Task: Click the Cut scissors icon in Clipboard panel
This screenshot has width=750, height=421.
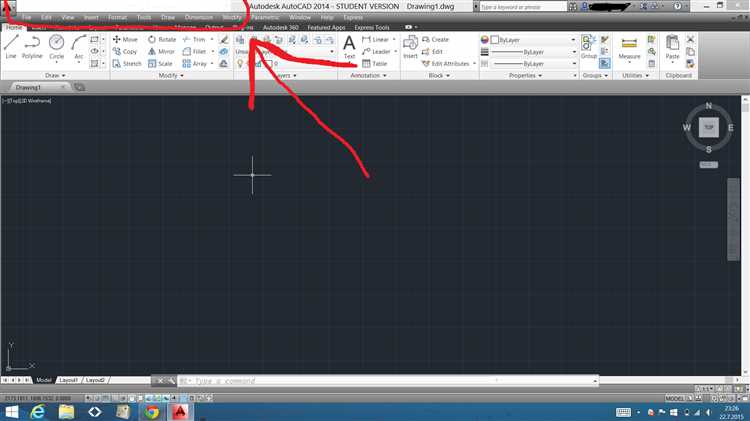Action: click(x=690, y=39)
